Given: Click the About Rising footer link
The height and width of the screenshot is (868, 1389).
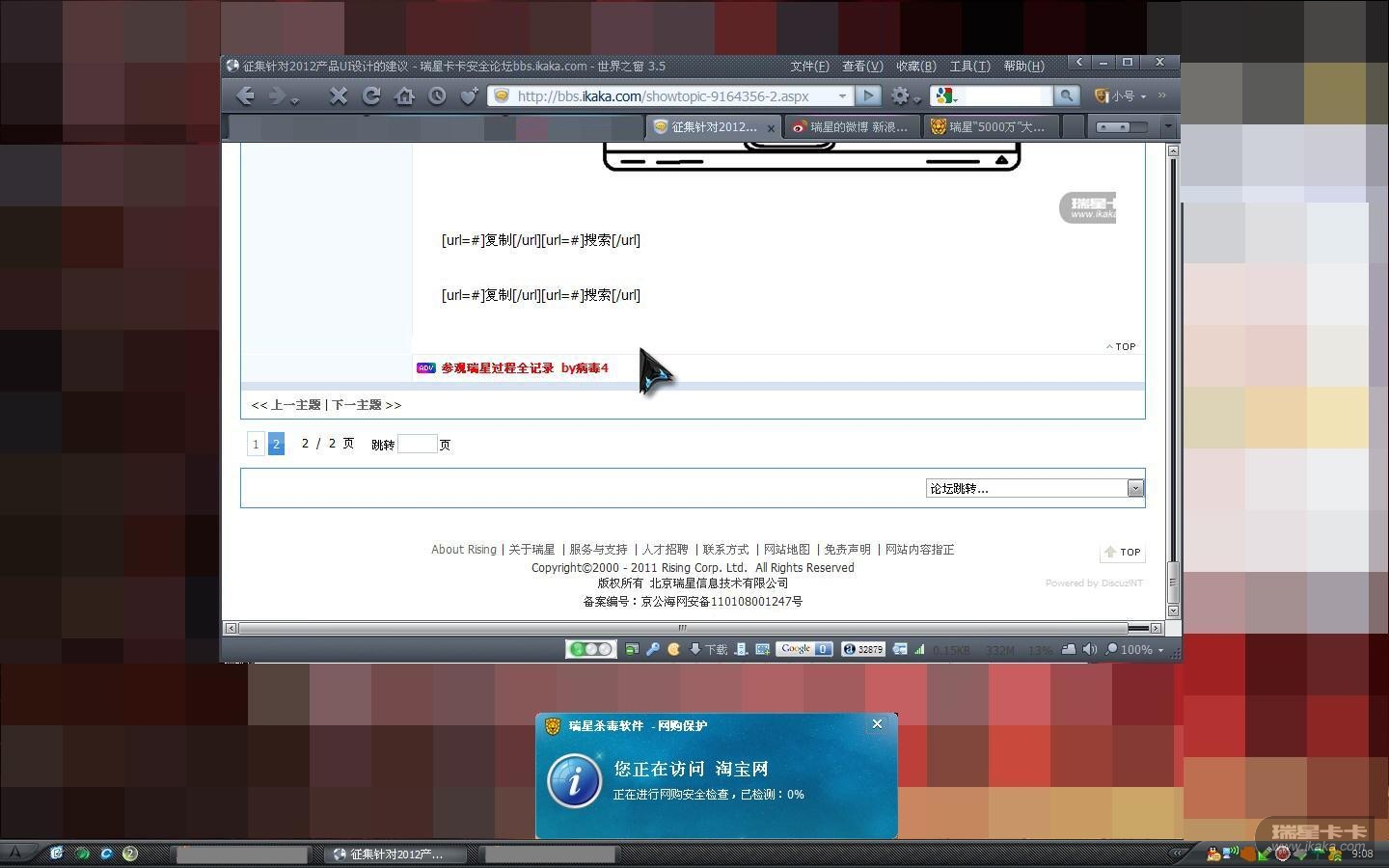Looking at the screenshot, I should pos(464,549).
